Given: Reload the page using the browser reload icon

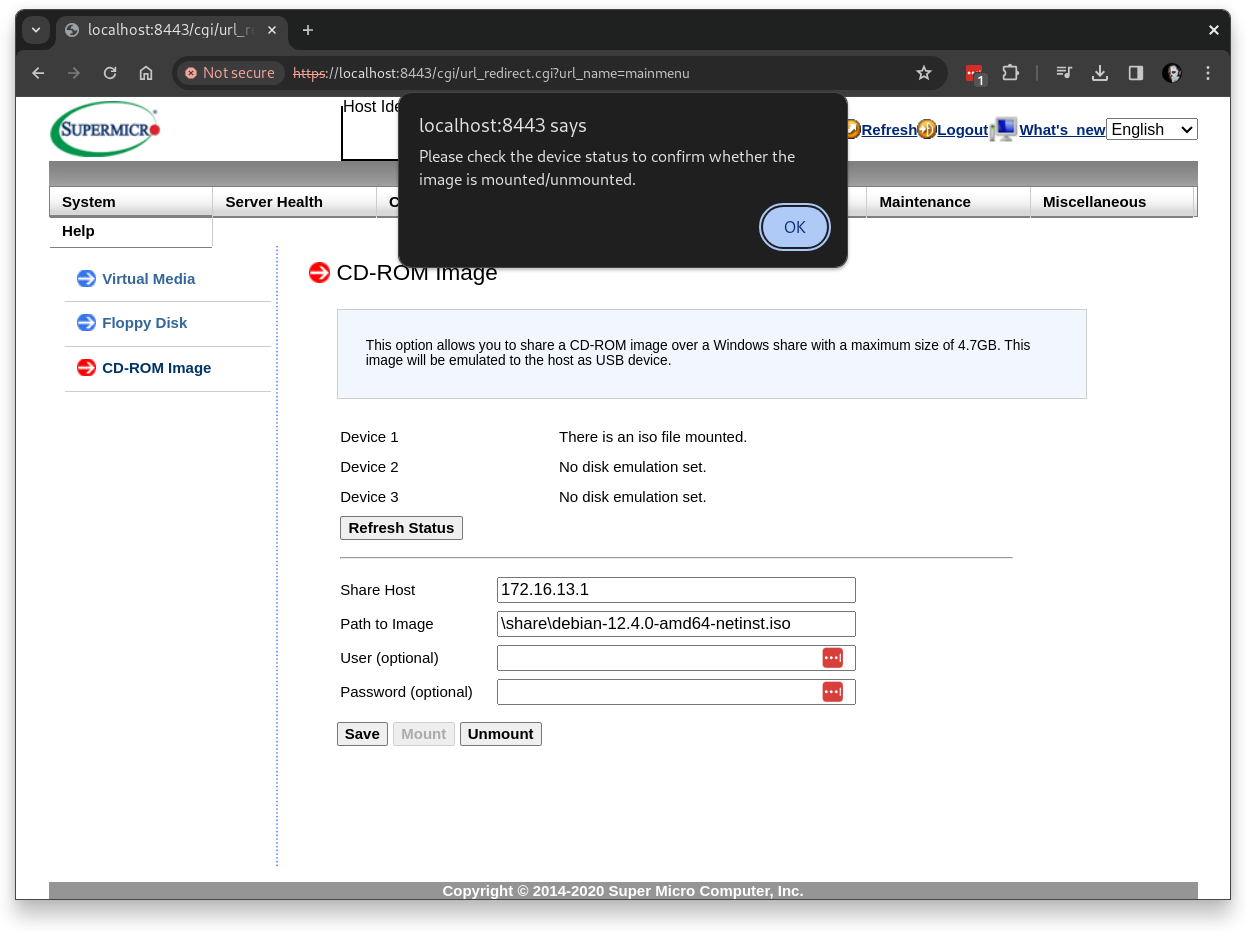Looking at the screenshot, I should [x=110, y=73].
